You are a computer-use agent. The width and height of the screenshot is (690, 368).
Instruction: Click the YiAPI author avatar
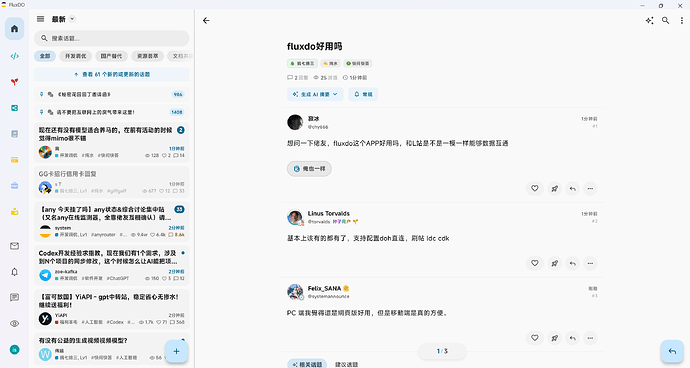click(x=45, y=319)
